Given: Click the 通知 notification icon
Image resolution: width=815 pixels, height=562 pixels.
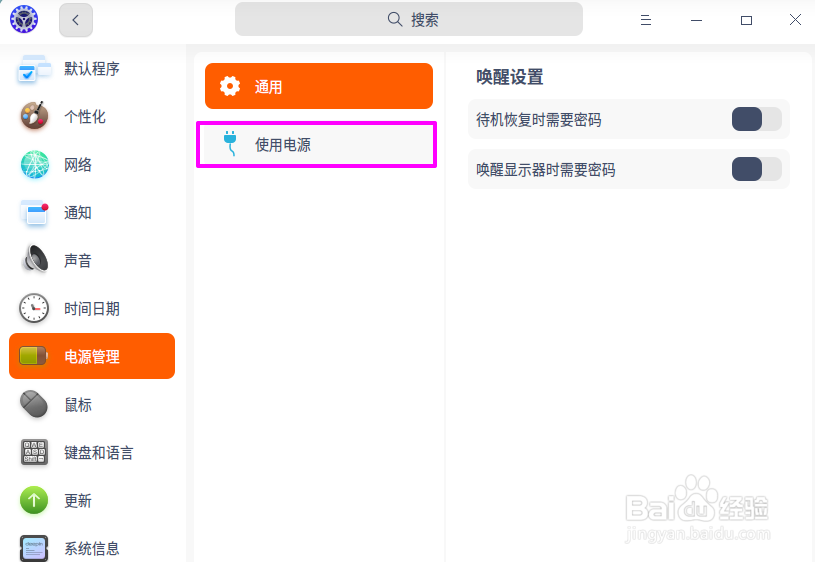Looking at the screenshot, I should pyautogui.click(x=34, y=213).
